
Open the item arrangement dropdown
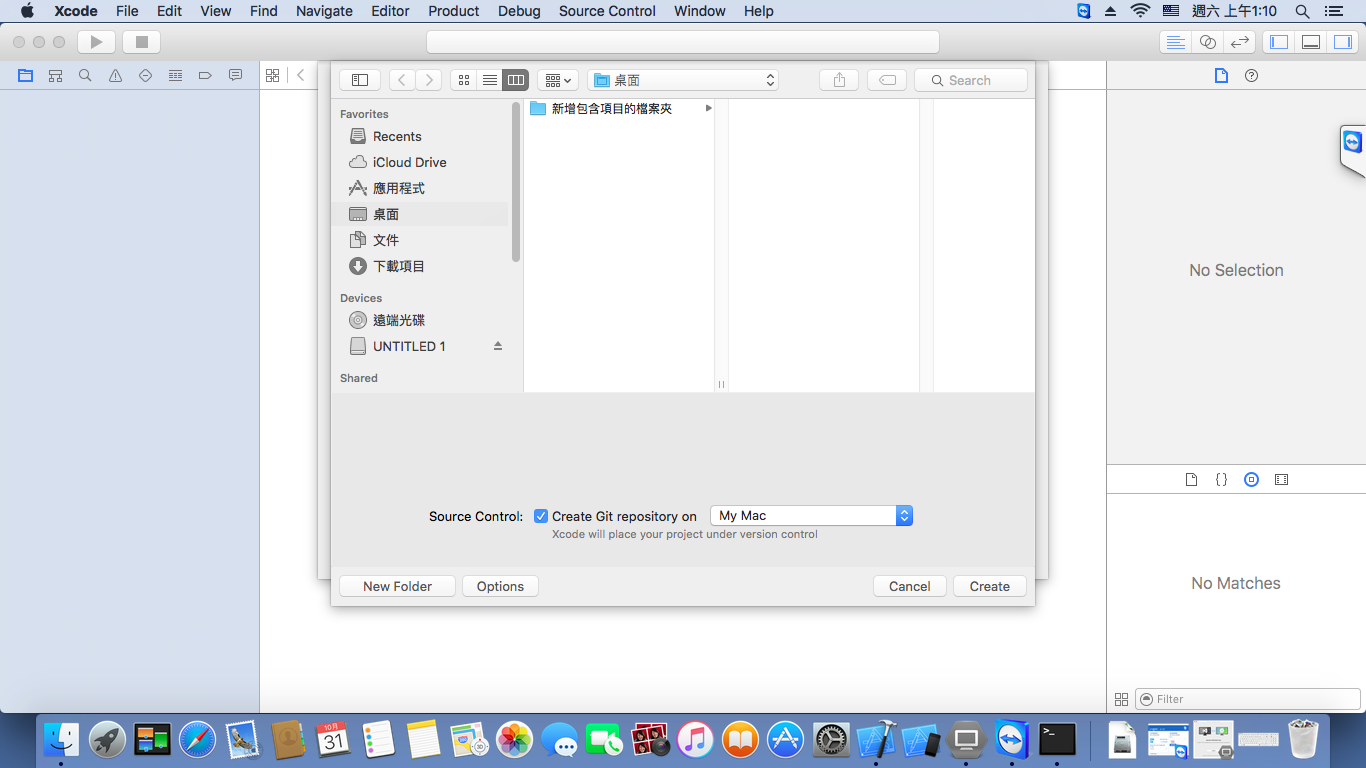[x=558, y=80]
